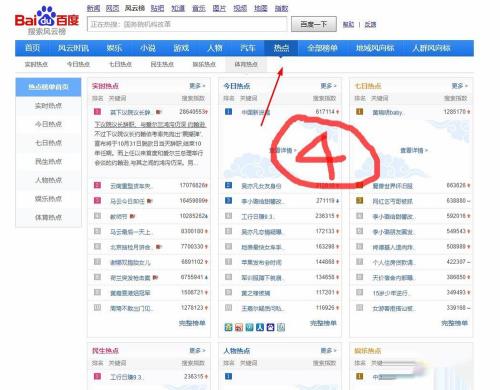Open the keyword 教师节
Image resolution: width=500 pixels, height=390 pixels.
(x=119, y=217)
